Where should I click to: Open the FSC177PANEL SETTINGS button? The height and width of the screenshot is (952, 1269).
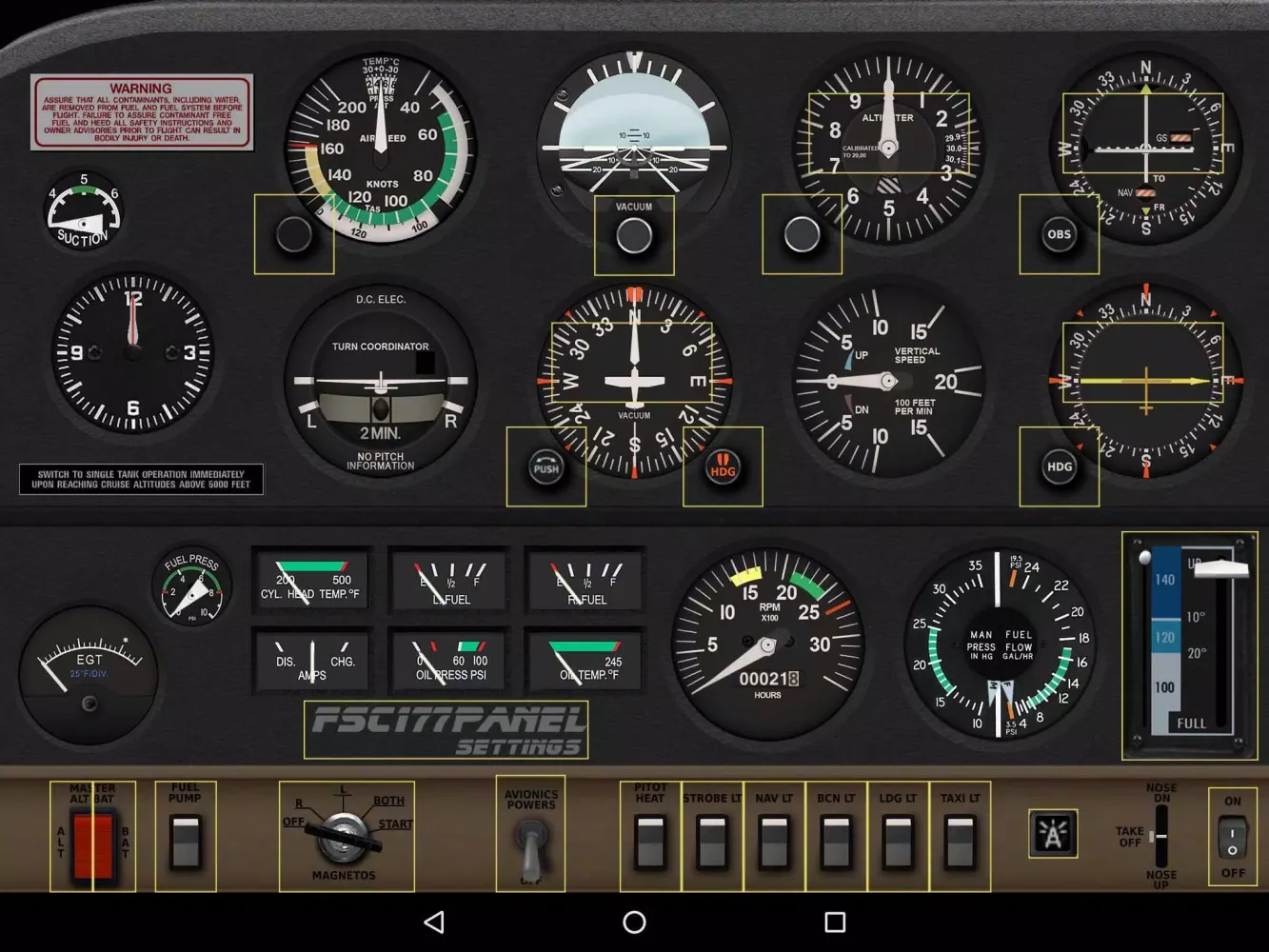[446, 730]
